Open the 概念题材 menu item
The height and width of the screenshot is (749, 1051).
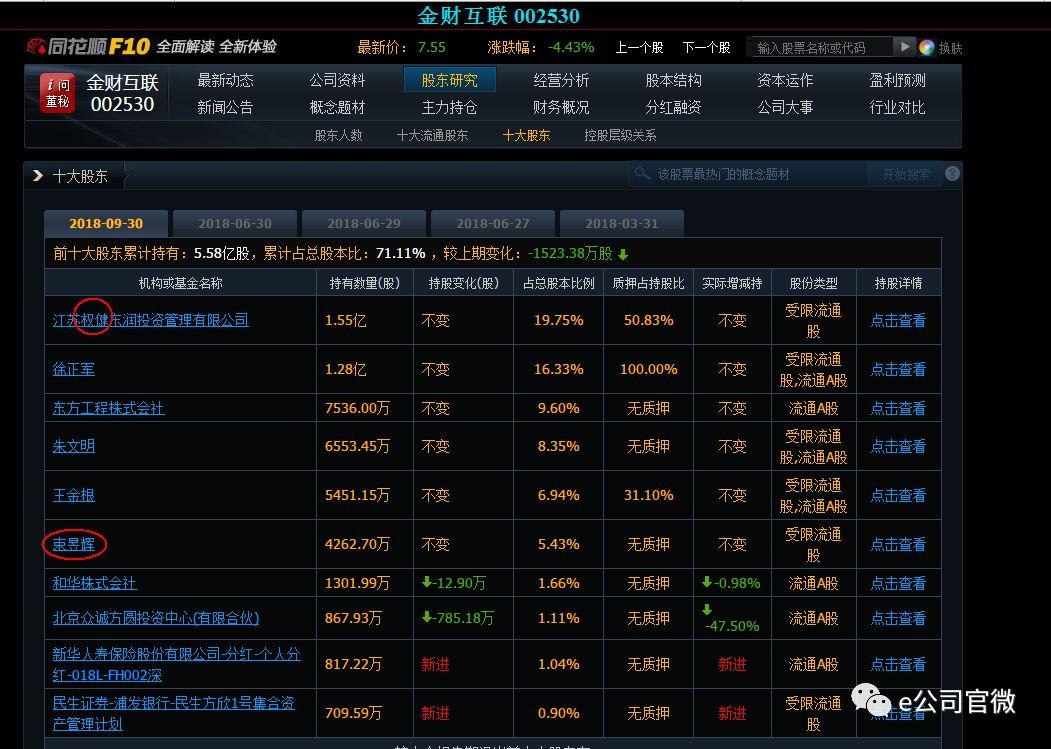click(337, 107)
